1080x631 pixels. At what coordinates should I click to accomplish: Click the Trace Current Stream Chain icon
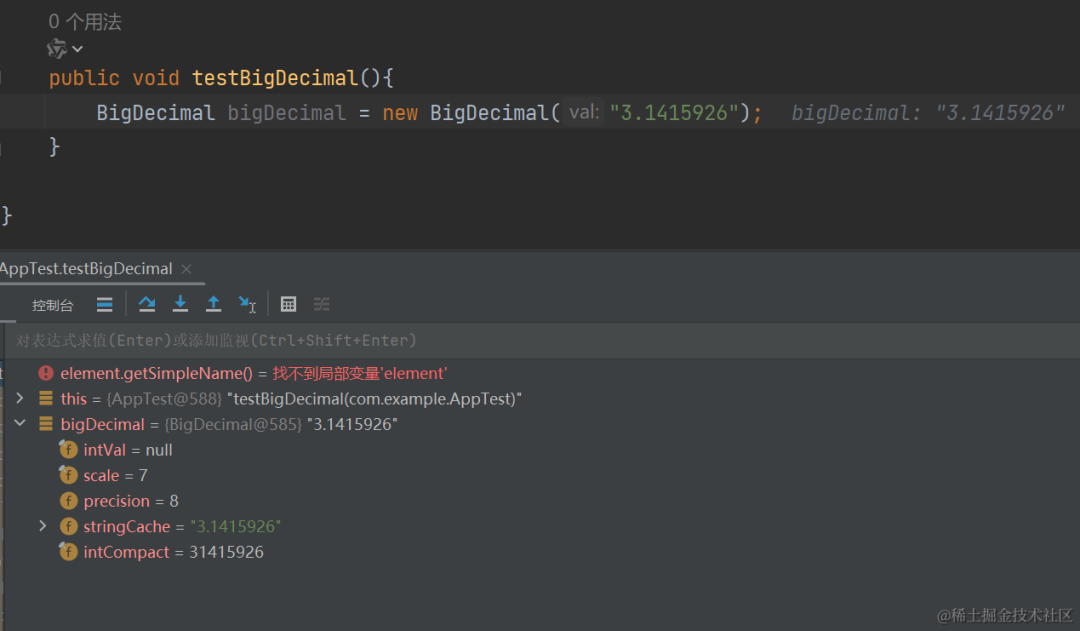click(321, 304)
